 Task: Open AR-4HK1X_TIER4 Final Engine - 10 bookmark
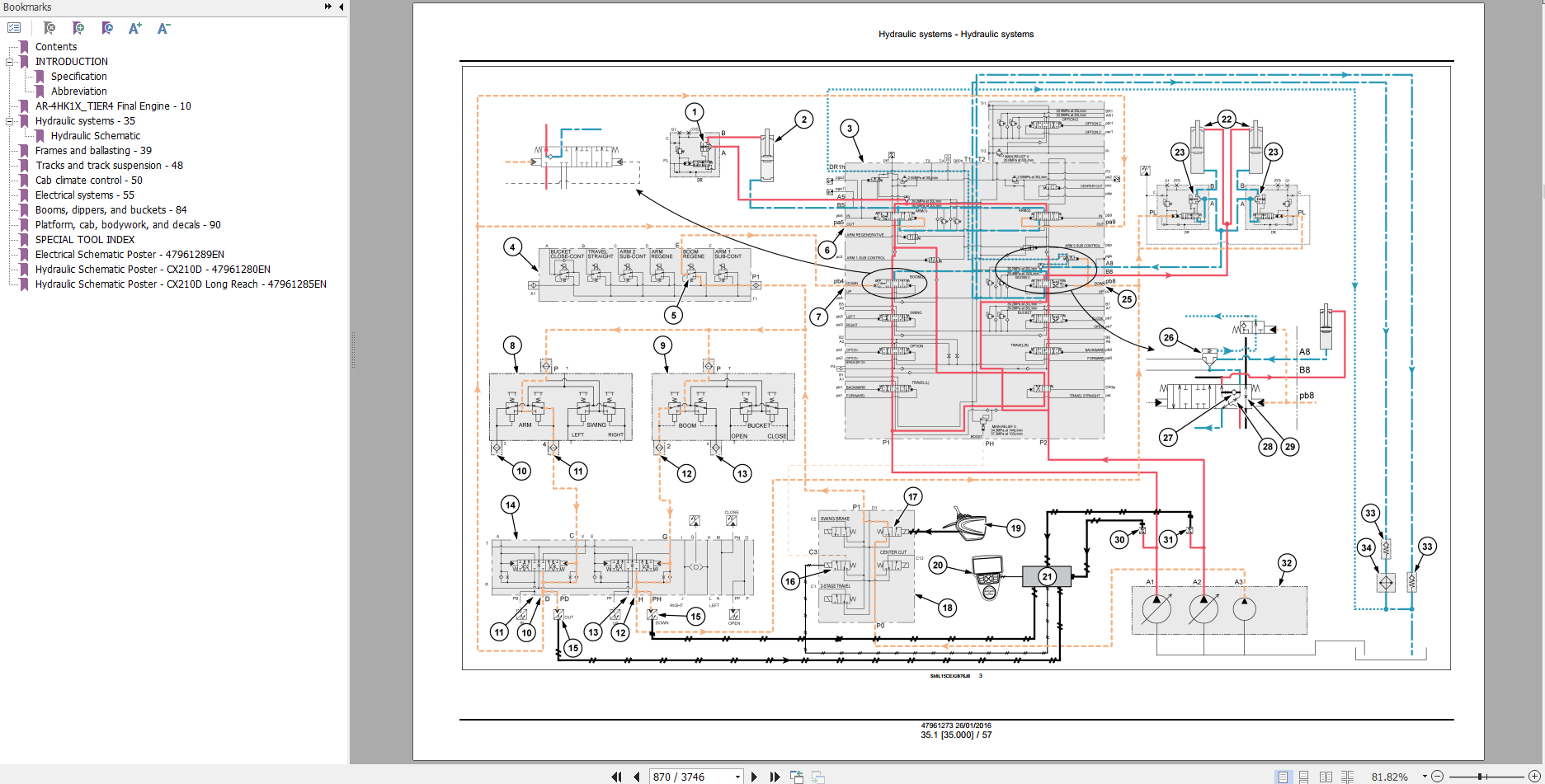tap(113, 106)
